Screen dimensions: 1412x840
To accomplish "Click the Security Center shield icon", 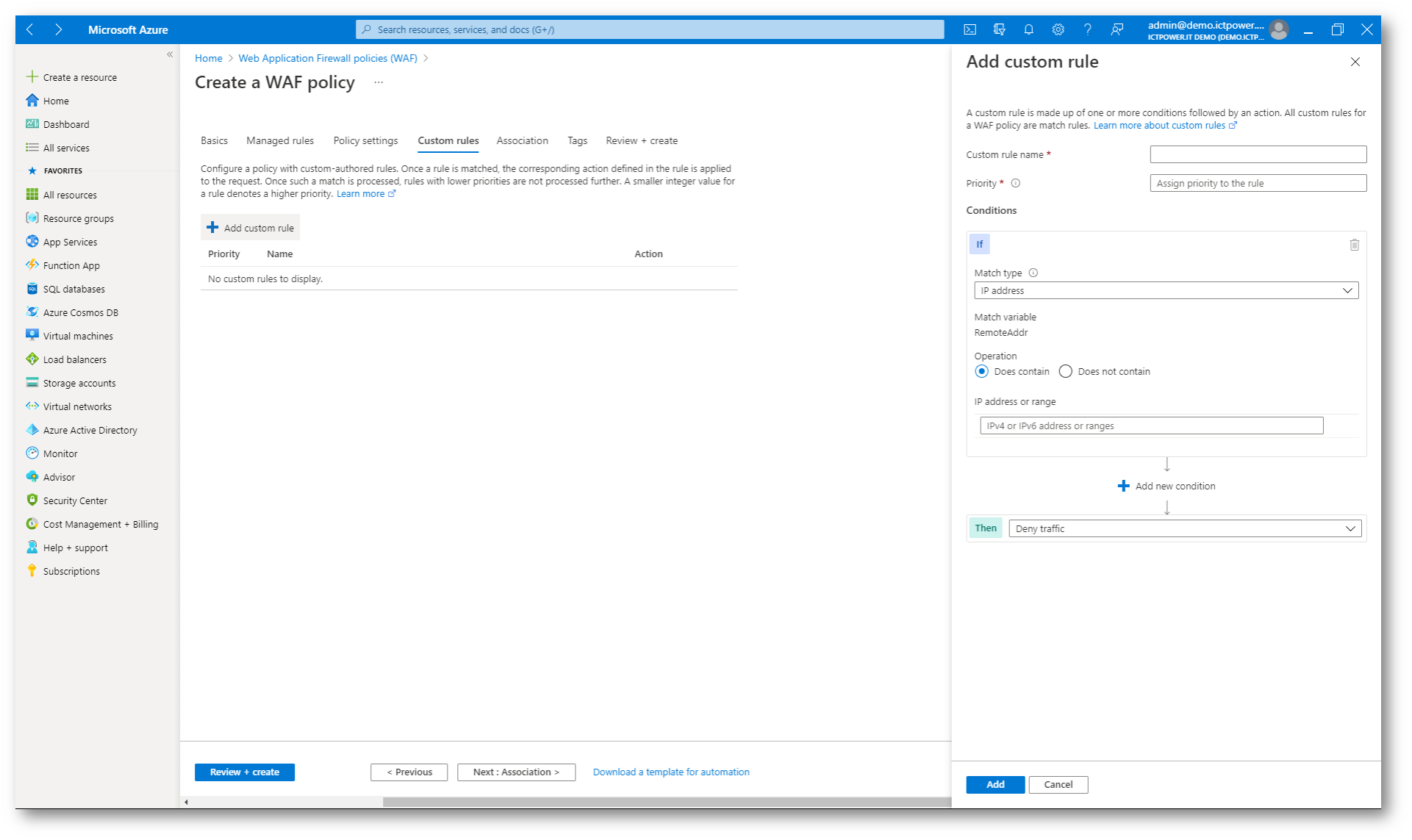I will click(x=32, y=500).
